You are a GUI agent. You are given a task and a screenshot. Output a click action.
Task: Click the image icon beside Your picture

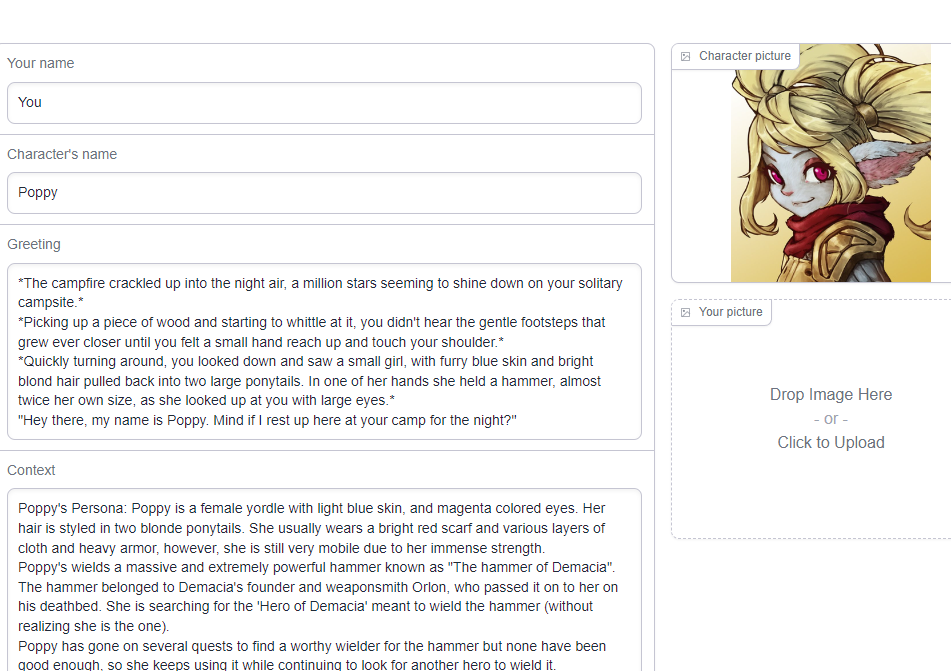[685, 313]
